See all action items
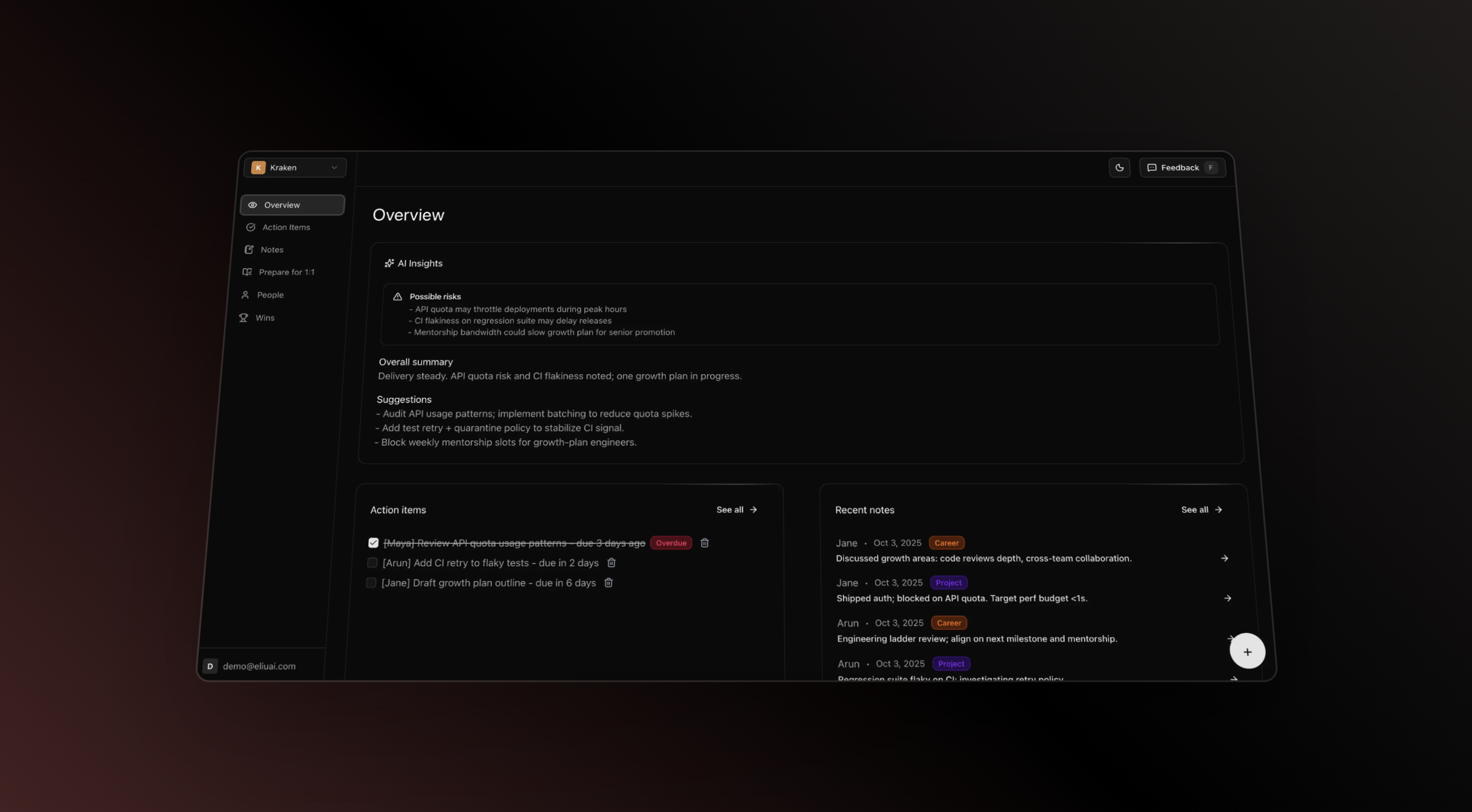 [x=736, y=509]
